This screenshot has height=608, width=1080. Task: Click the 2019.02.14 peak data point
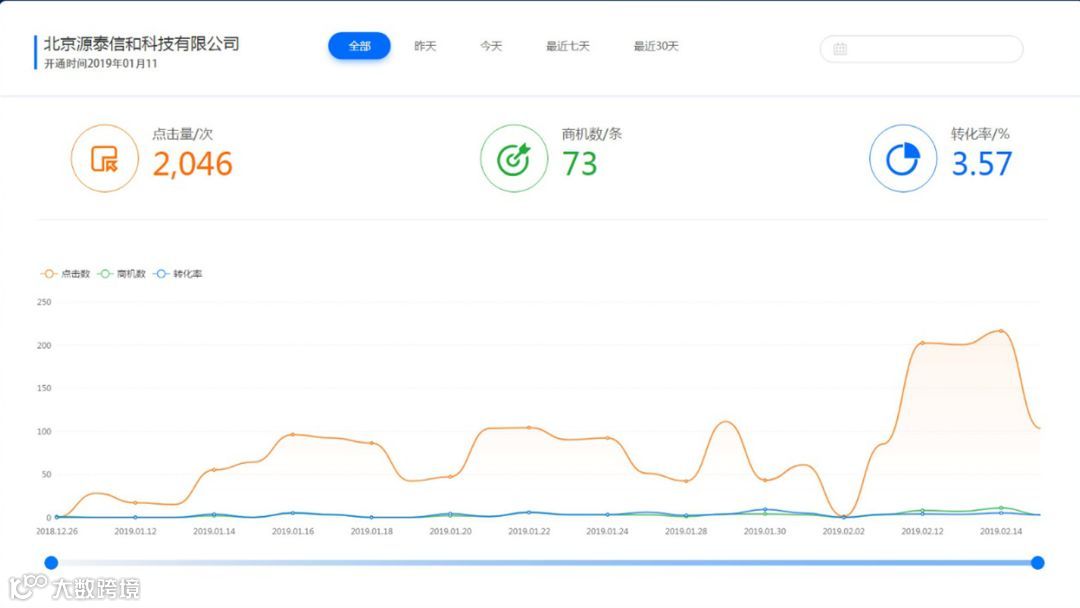[1001, 331]
